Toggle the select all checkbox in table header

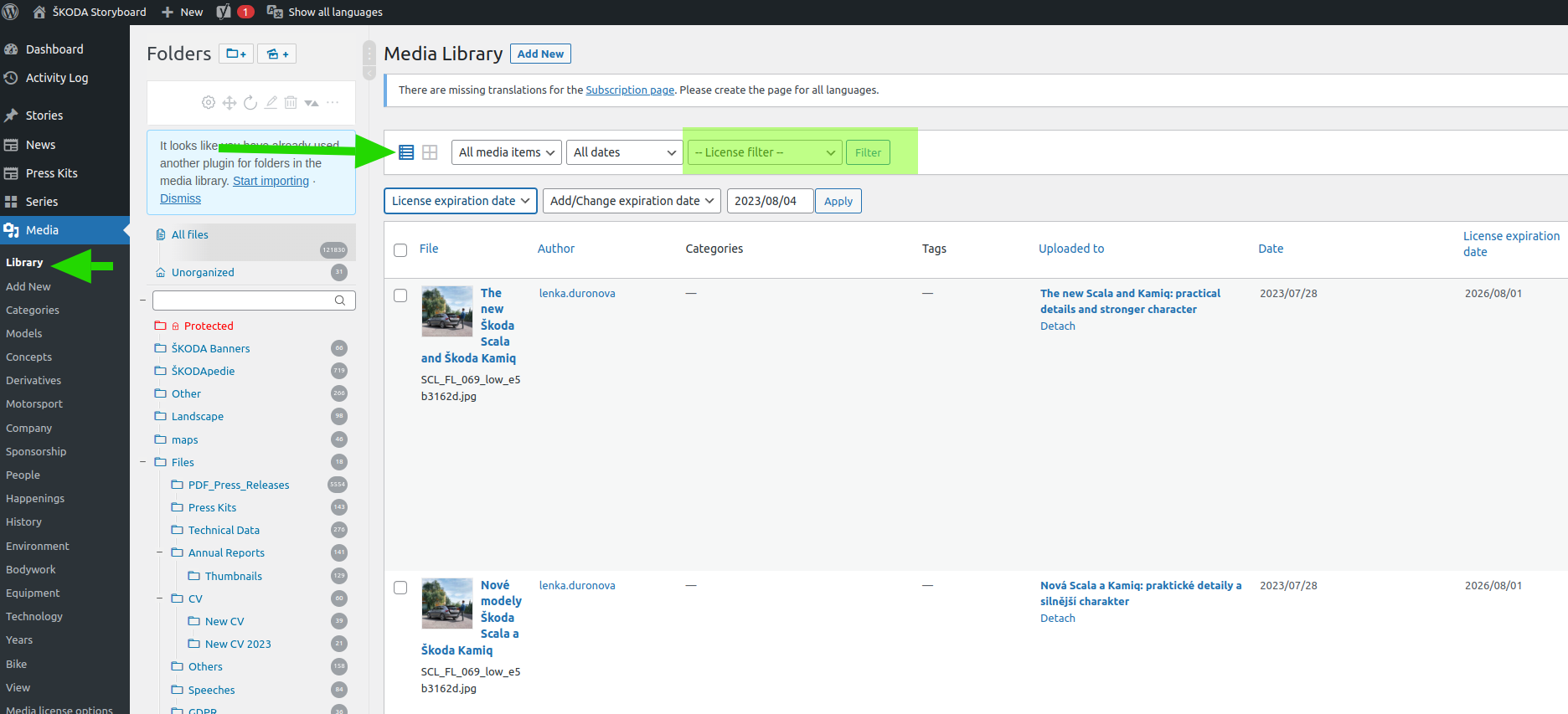[x=400, y=249]
